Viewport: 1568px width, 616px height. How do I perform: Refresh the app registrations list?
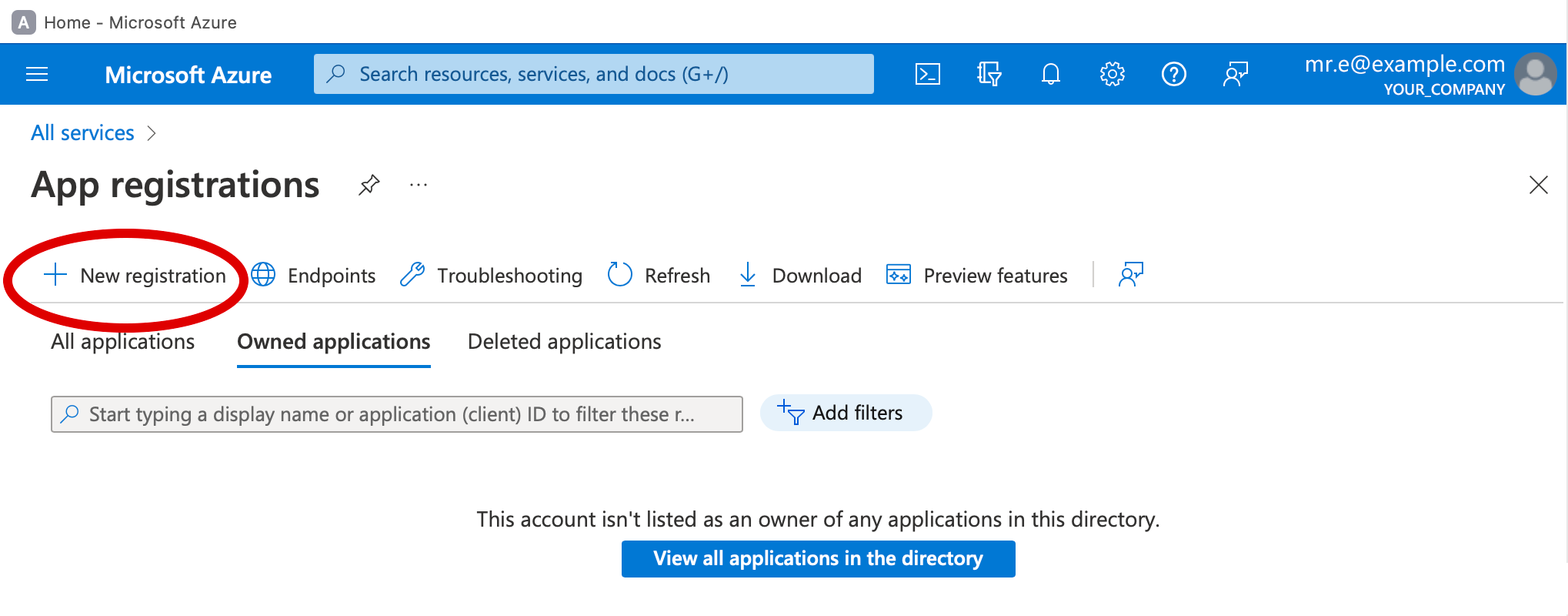(659, 275)
